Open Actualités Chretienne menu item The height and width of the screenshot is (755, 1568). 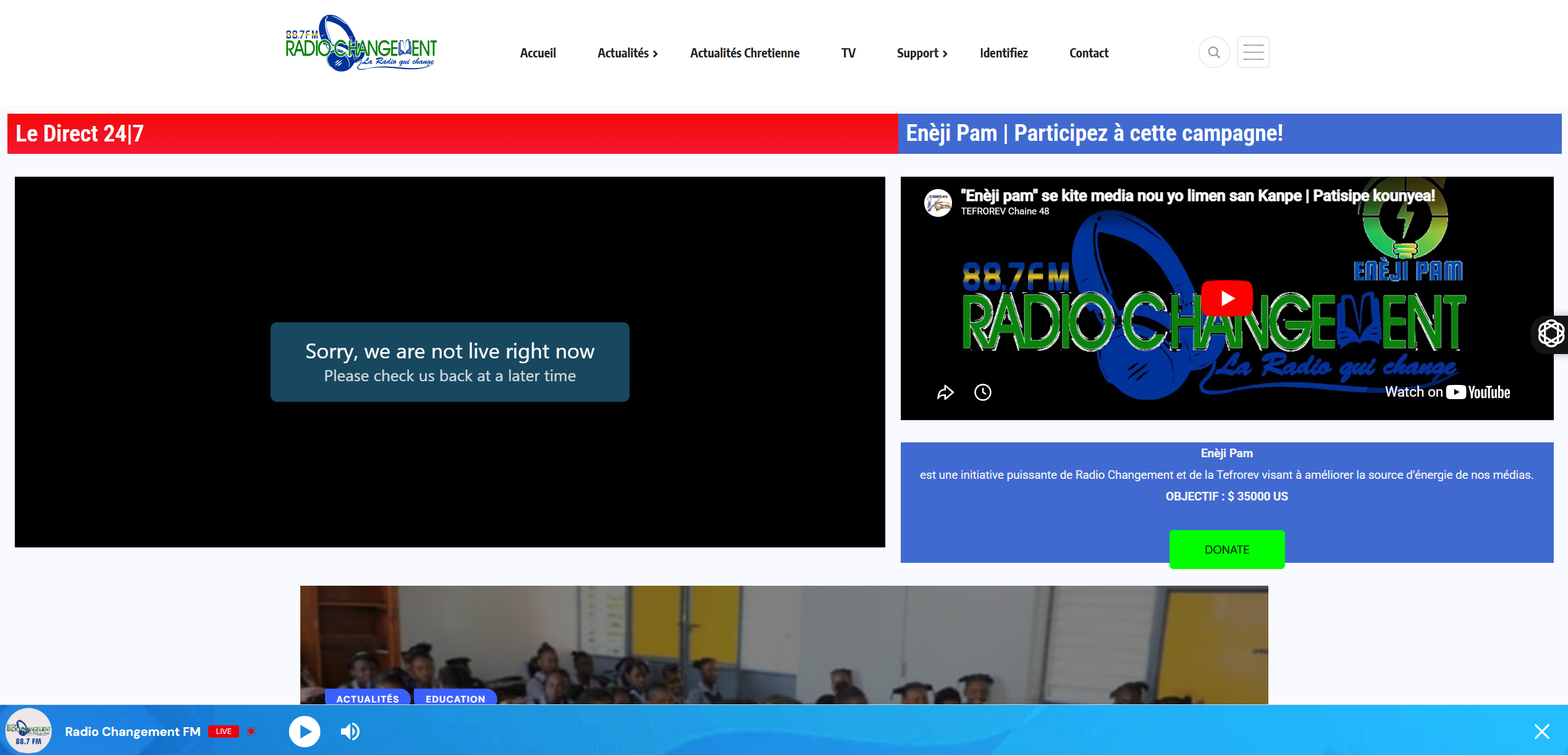744,53
